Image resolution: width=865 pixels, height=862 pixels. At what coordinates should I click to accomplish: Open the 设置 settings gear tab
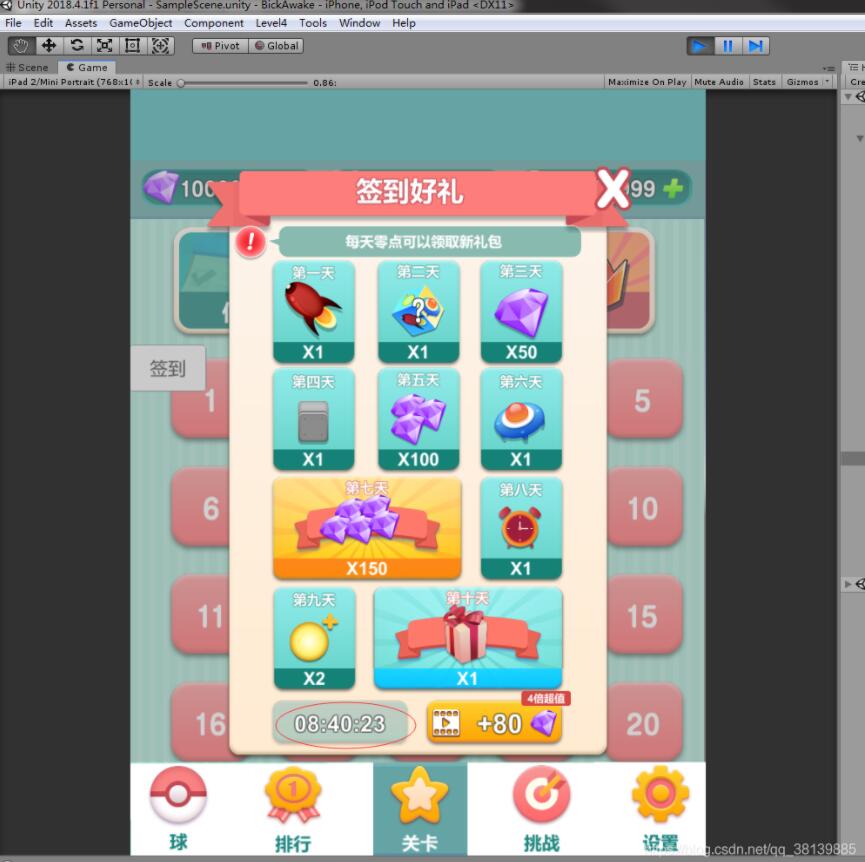(x=660, y=809)
